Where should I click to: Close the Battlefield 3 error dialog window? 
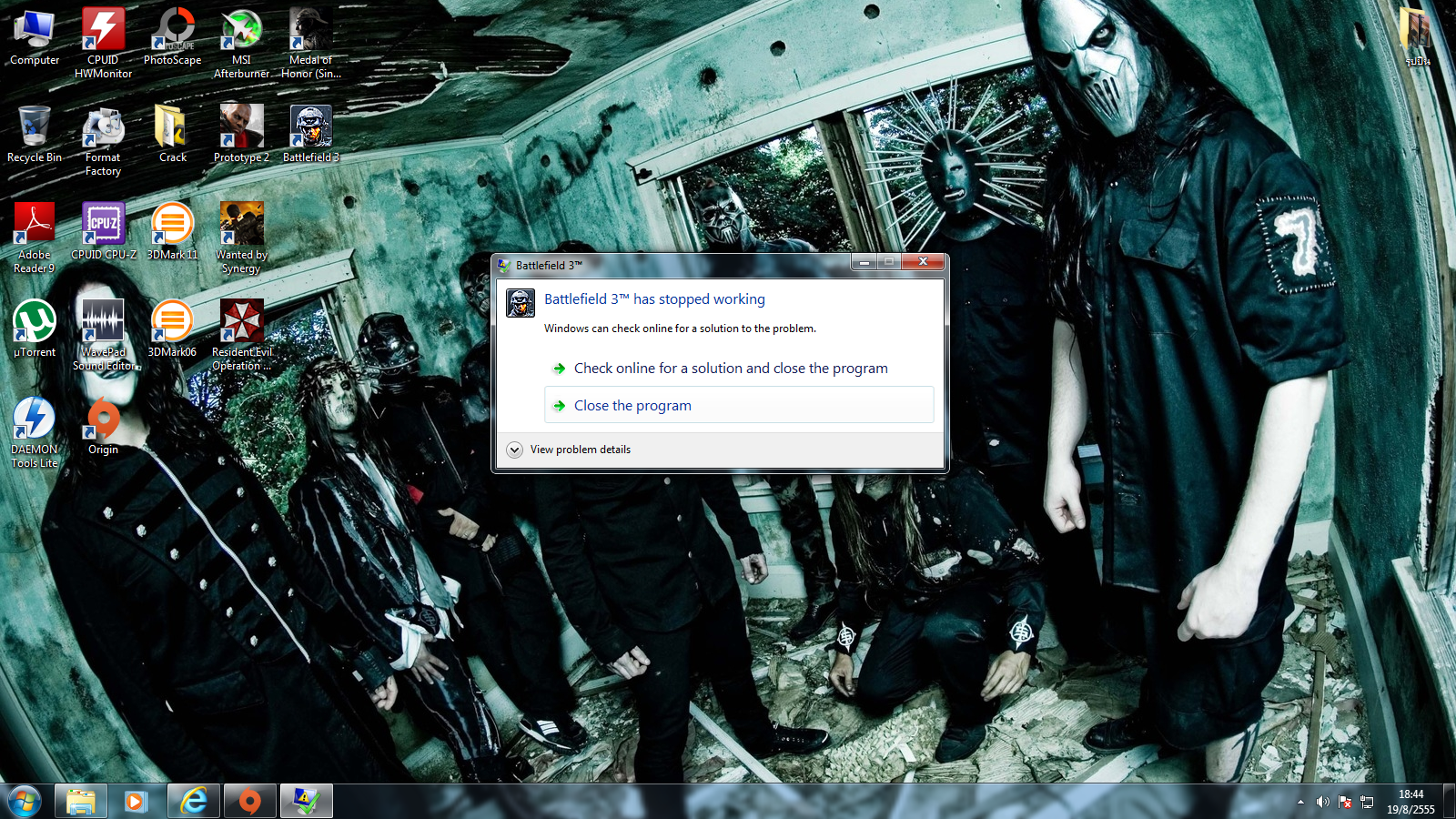tap(923, 262)
